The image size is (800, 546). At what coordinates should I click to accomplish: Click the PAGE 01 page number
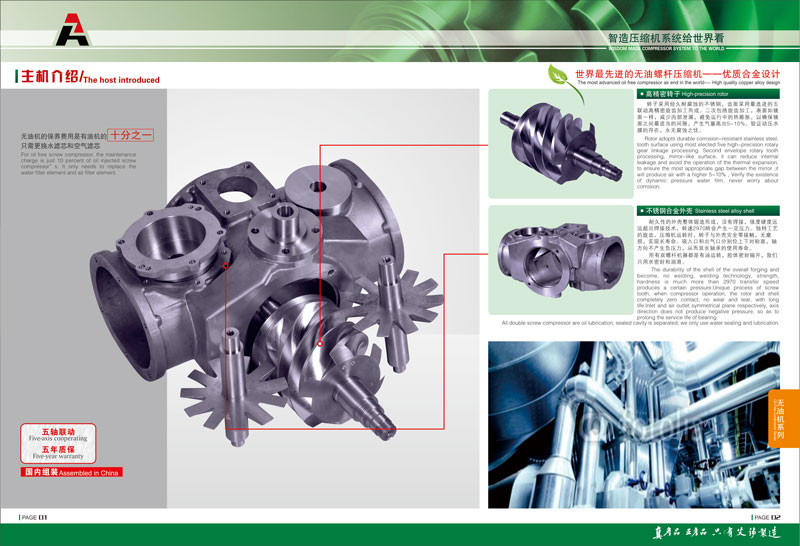coord(35,517)
